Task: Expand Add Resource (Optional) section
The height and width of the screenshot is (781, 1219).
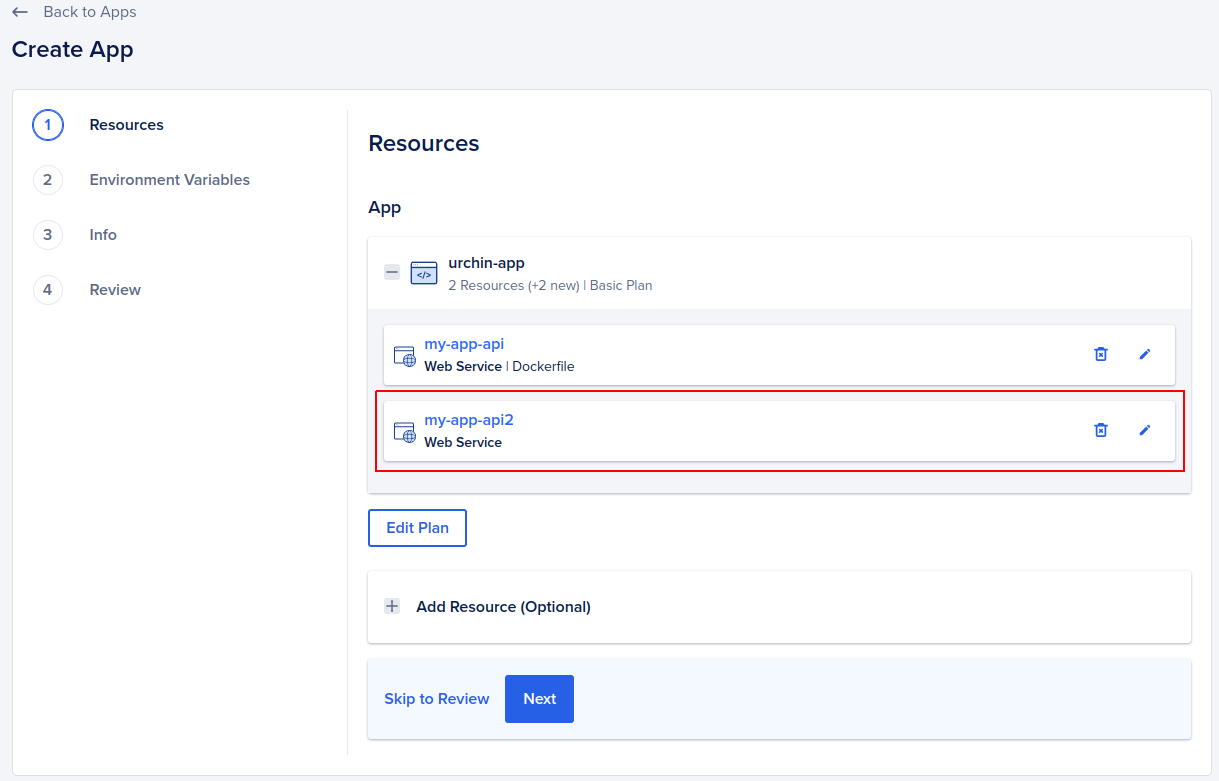Action: click(503, 606)
